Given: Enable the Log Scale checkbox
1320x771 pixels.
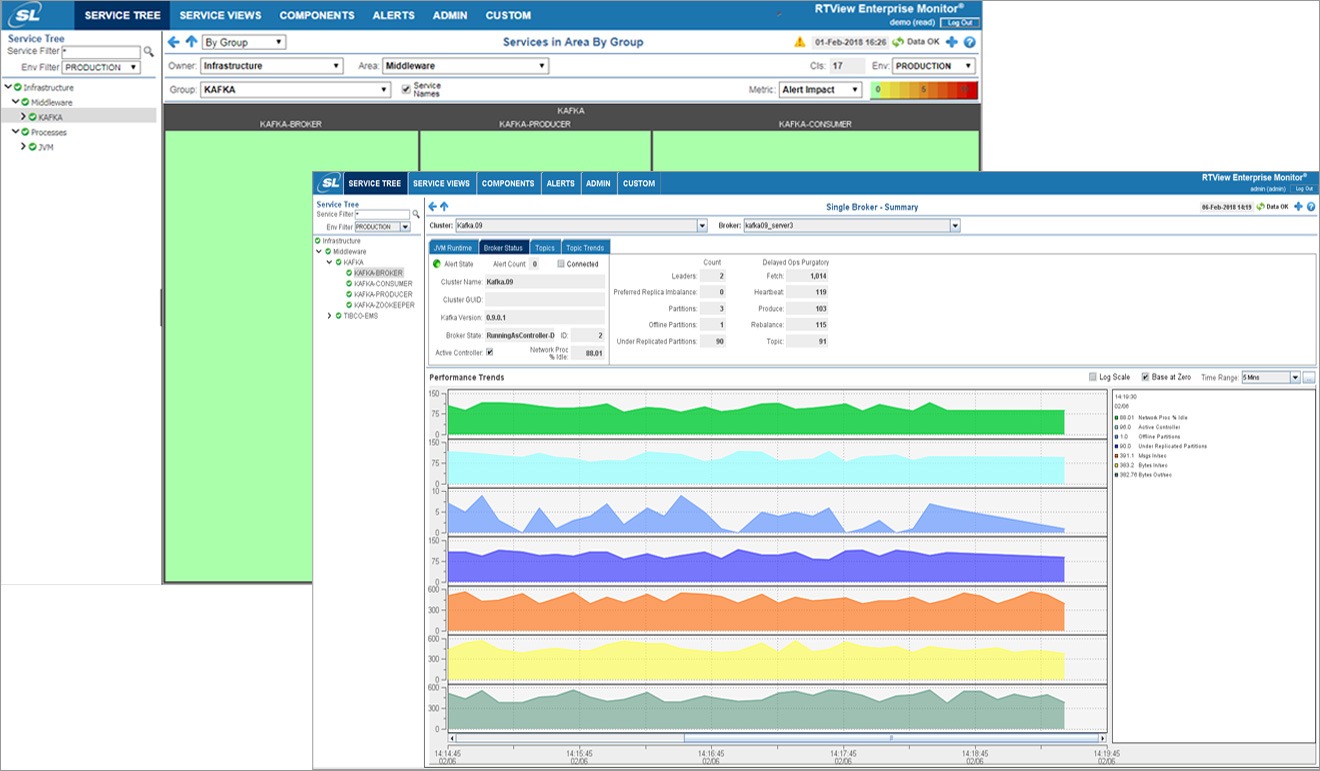Looking at the screenshot, I should click(1093, 377).
